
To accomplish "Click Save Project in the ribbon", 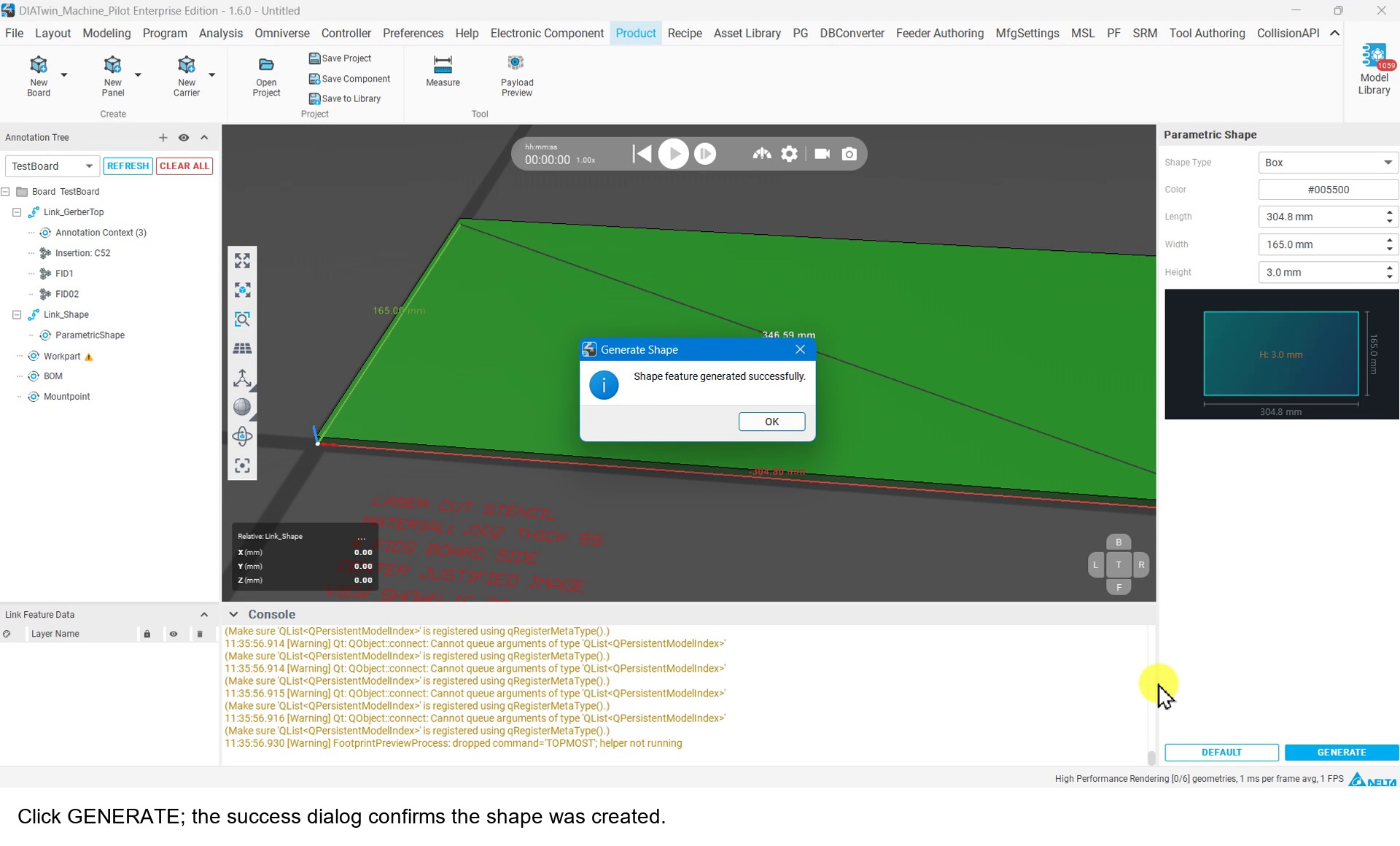I will click(x=340, y=58).
